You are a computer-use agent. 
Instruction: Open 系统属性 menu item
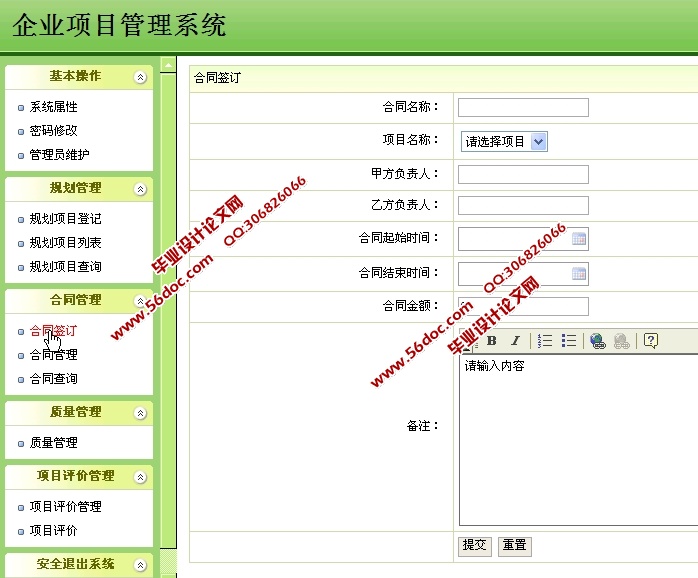coord(53,107)
